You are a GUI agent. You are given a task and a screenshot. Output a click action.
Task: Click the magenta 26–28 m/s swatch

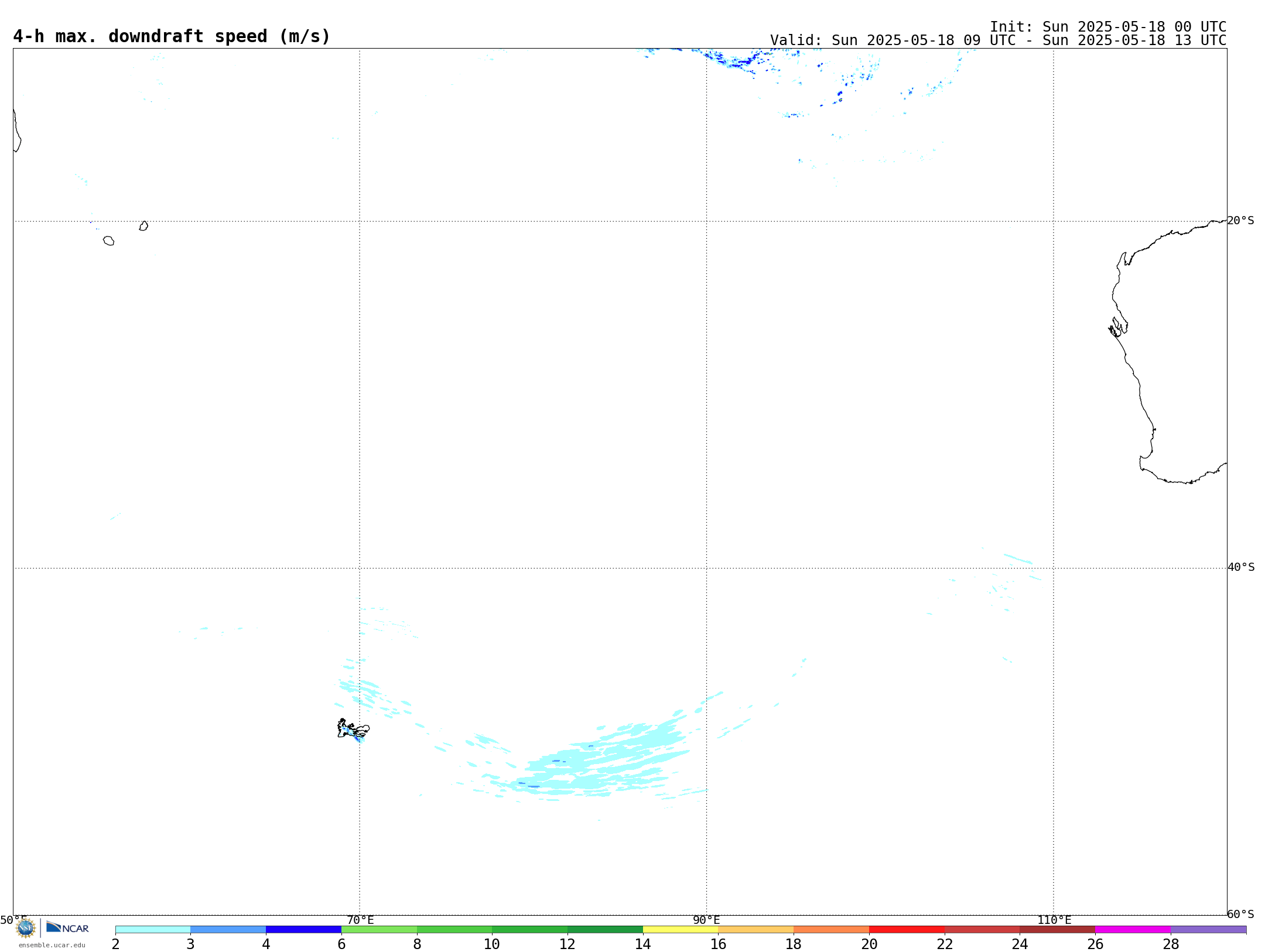[1133, 930]
